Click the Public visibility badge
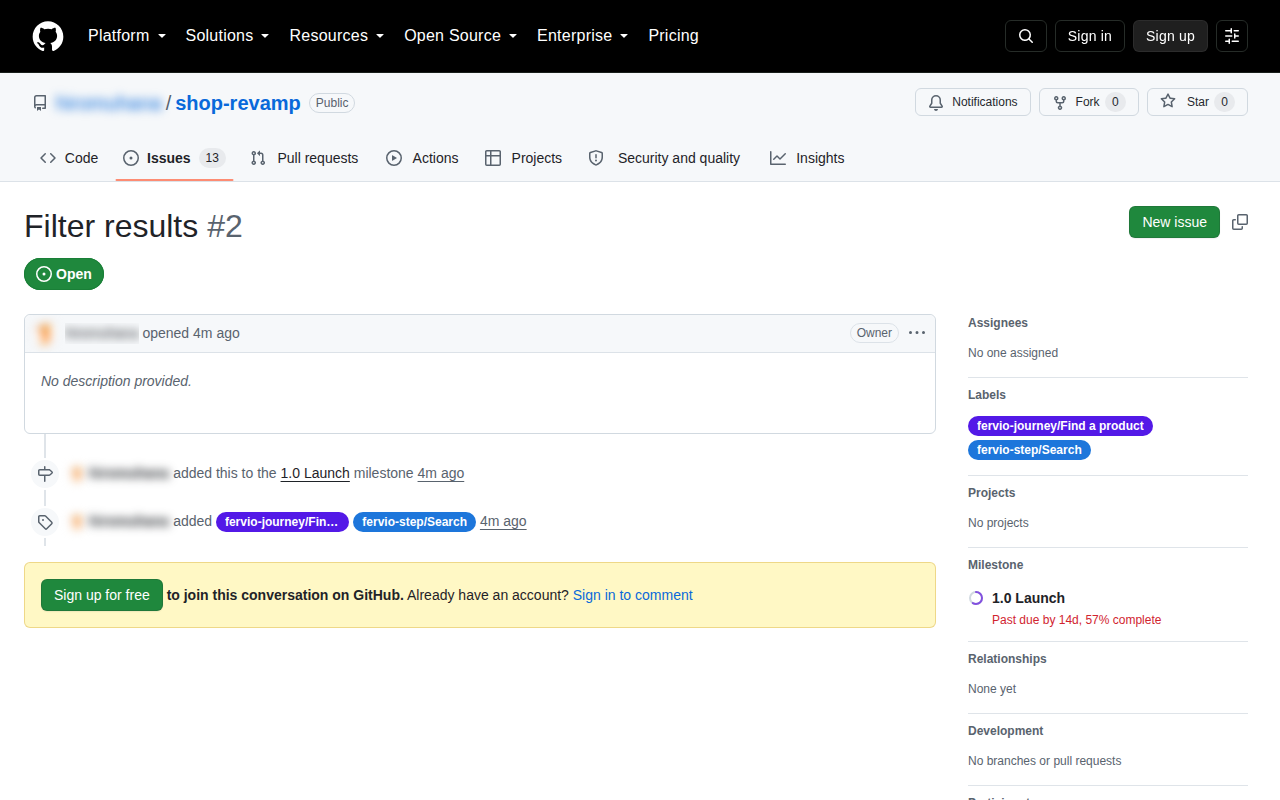The height and width of the screenshot is (800, 1280). [x=332, y=103]
